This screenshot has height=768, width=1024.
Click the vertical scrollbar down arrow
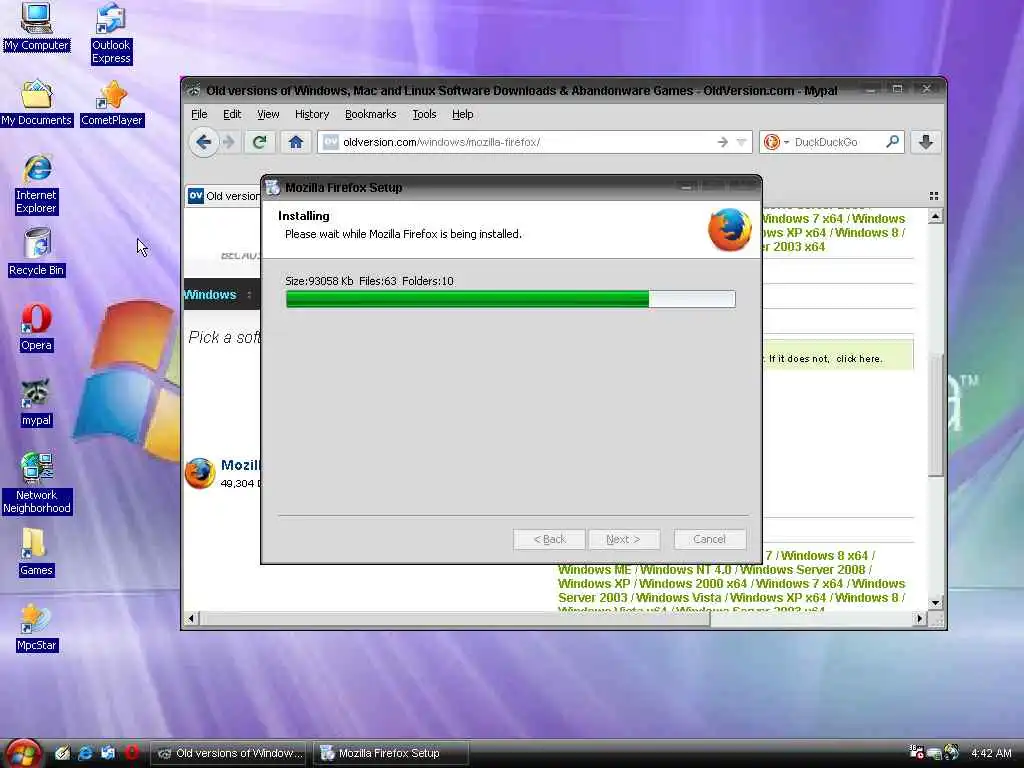935,603
